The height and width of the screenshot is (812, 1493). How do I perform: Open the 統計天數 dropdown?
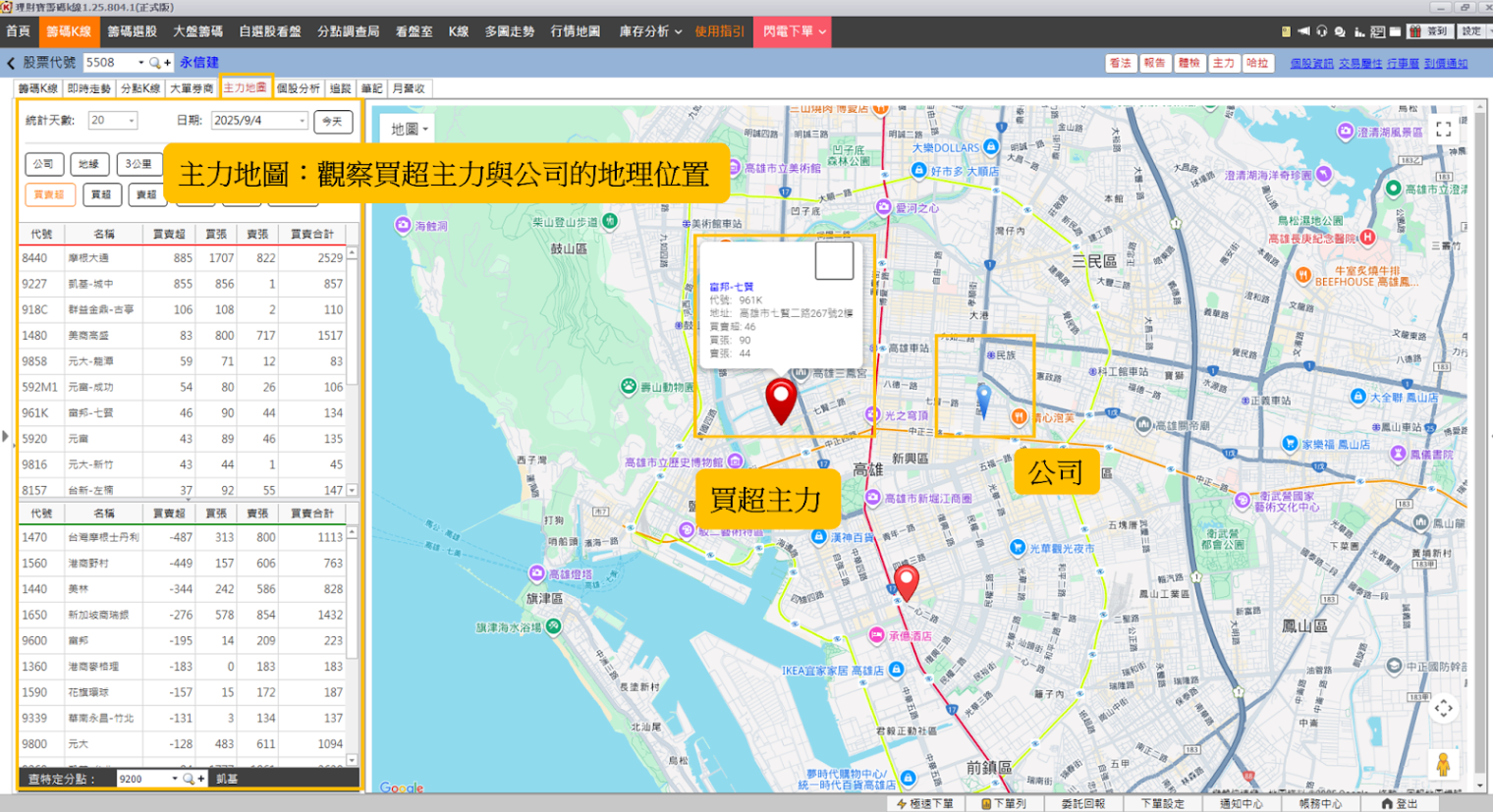click(x=113, y=121)
